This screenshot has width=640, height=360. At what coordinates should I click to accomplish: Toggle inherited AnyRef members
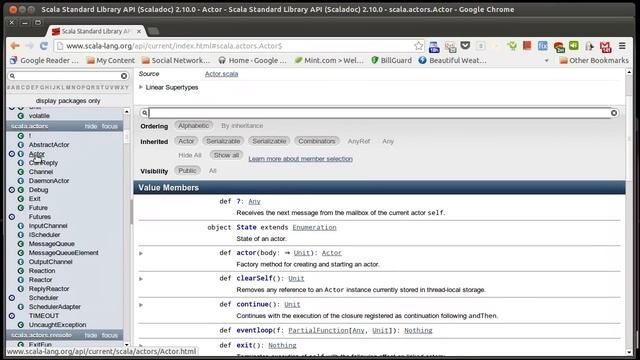[359, 141]
